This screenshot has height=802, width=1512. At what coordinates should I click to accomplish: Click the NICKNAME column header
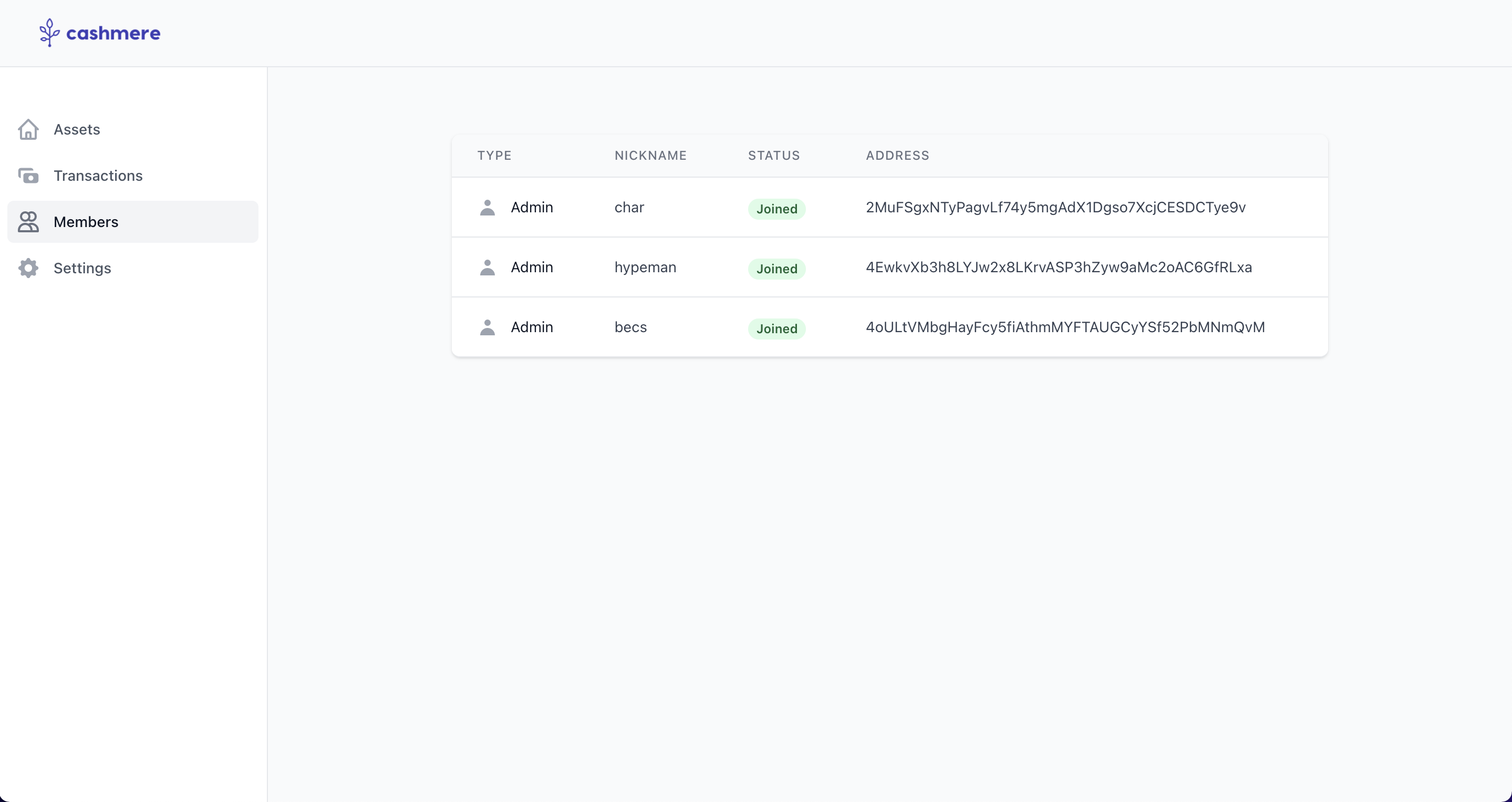[650, 156]
